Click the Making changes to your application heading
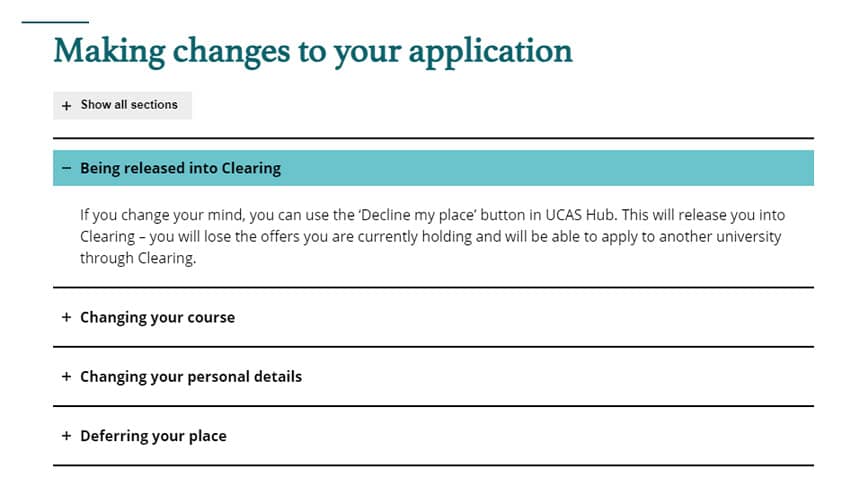This screenshot has height=500, width=850. 313,53
